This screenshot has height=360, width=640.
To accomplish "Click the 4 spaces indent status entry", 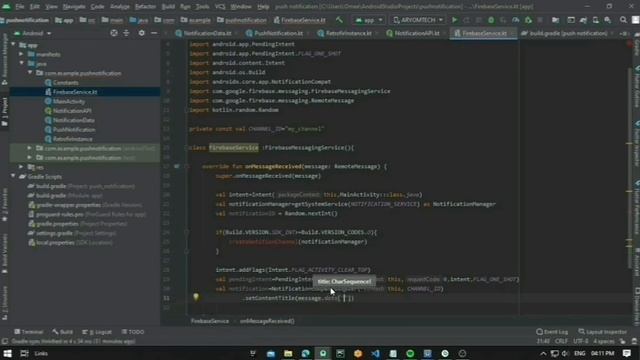I will coord(604,341).
